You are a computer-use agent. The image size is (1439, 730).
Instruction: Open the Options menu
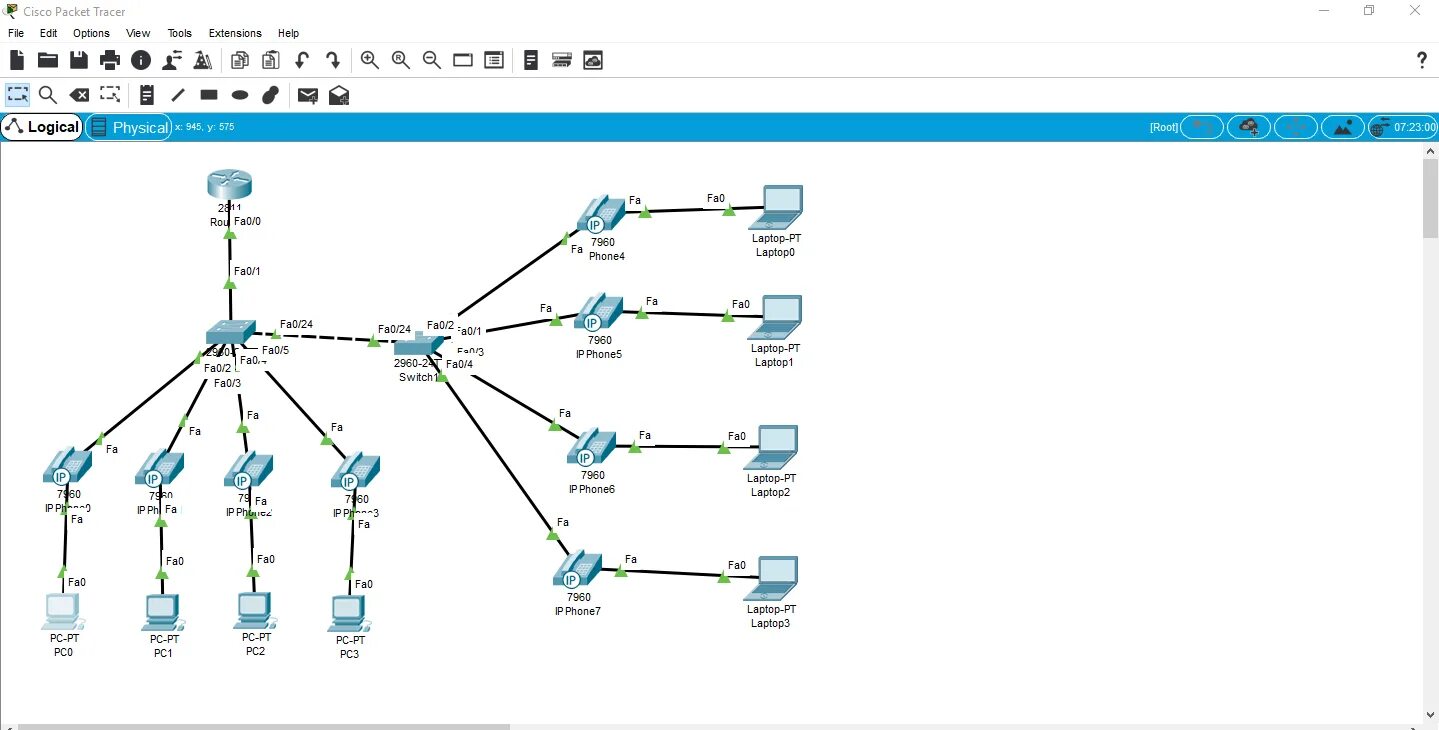coord(91,33)
